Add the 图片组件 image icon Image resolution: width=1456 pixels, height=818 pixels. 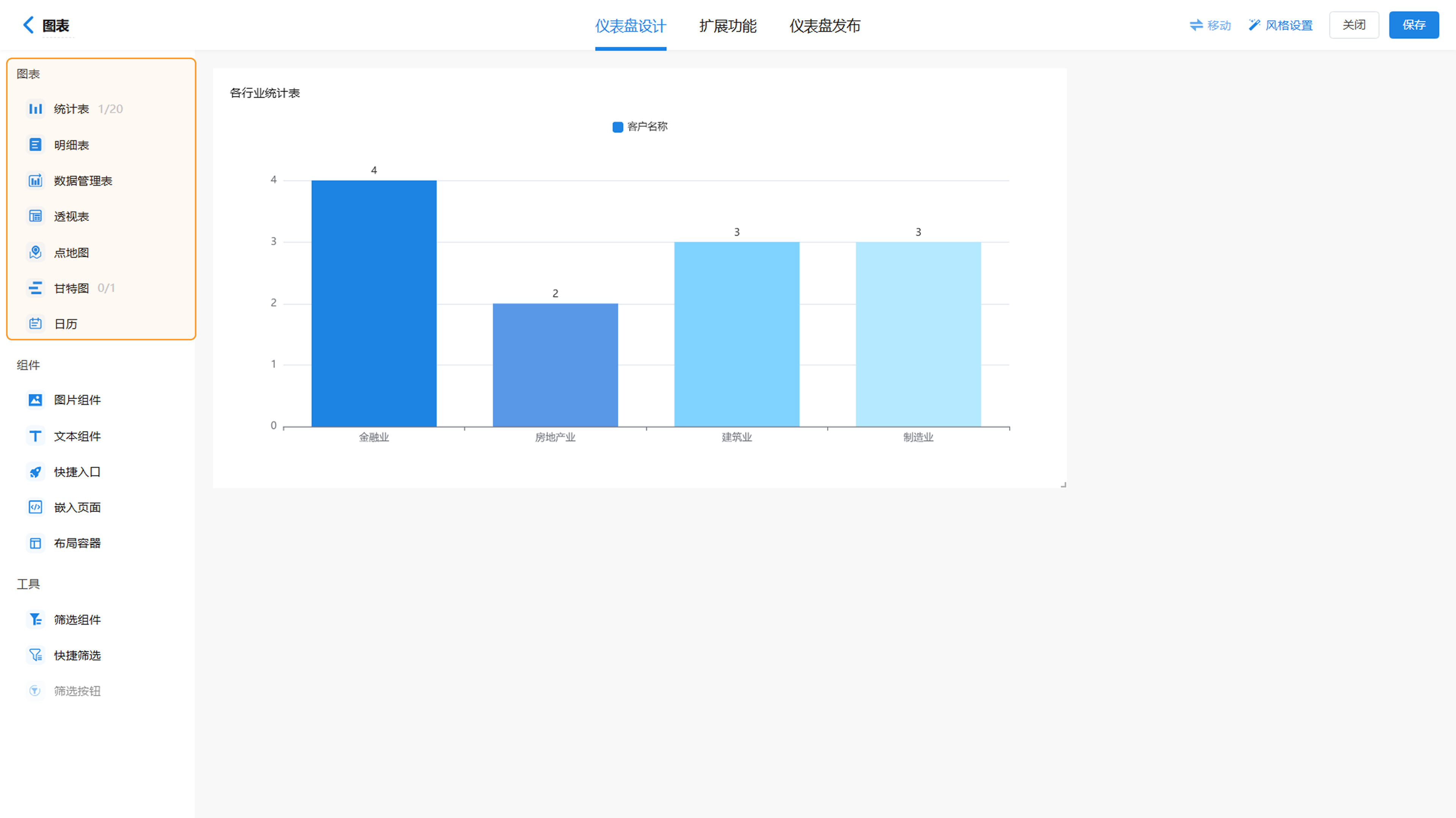tap(35, 400)
